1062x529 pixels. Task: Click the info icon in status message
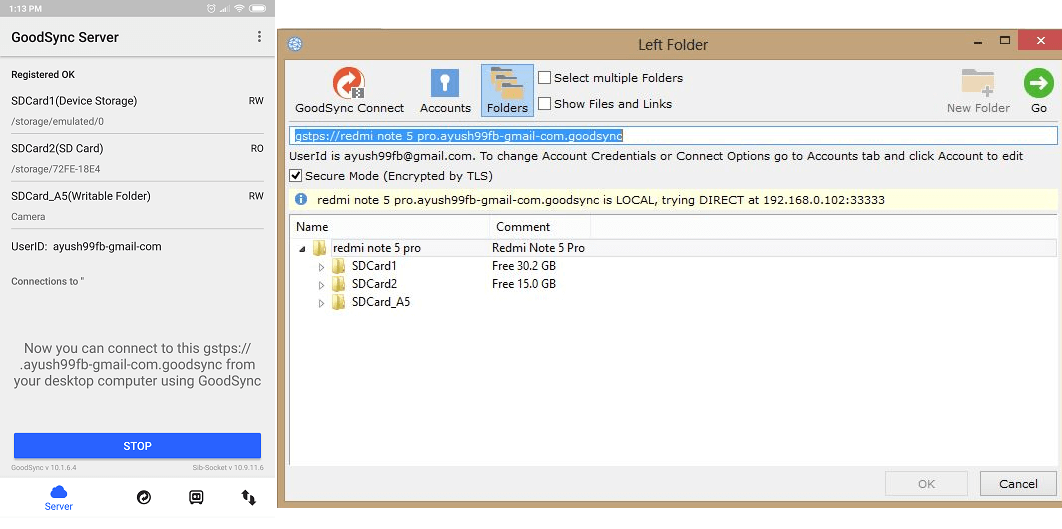coord(301,199)
